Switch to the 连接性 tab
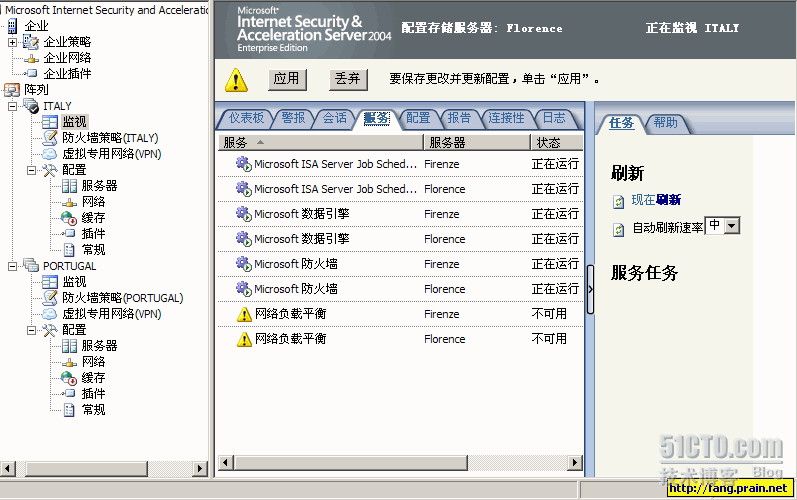Screen dimensions: 797x500 coord(506,118)
